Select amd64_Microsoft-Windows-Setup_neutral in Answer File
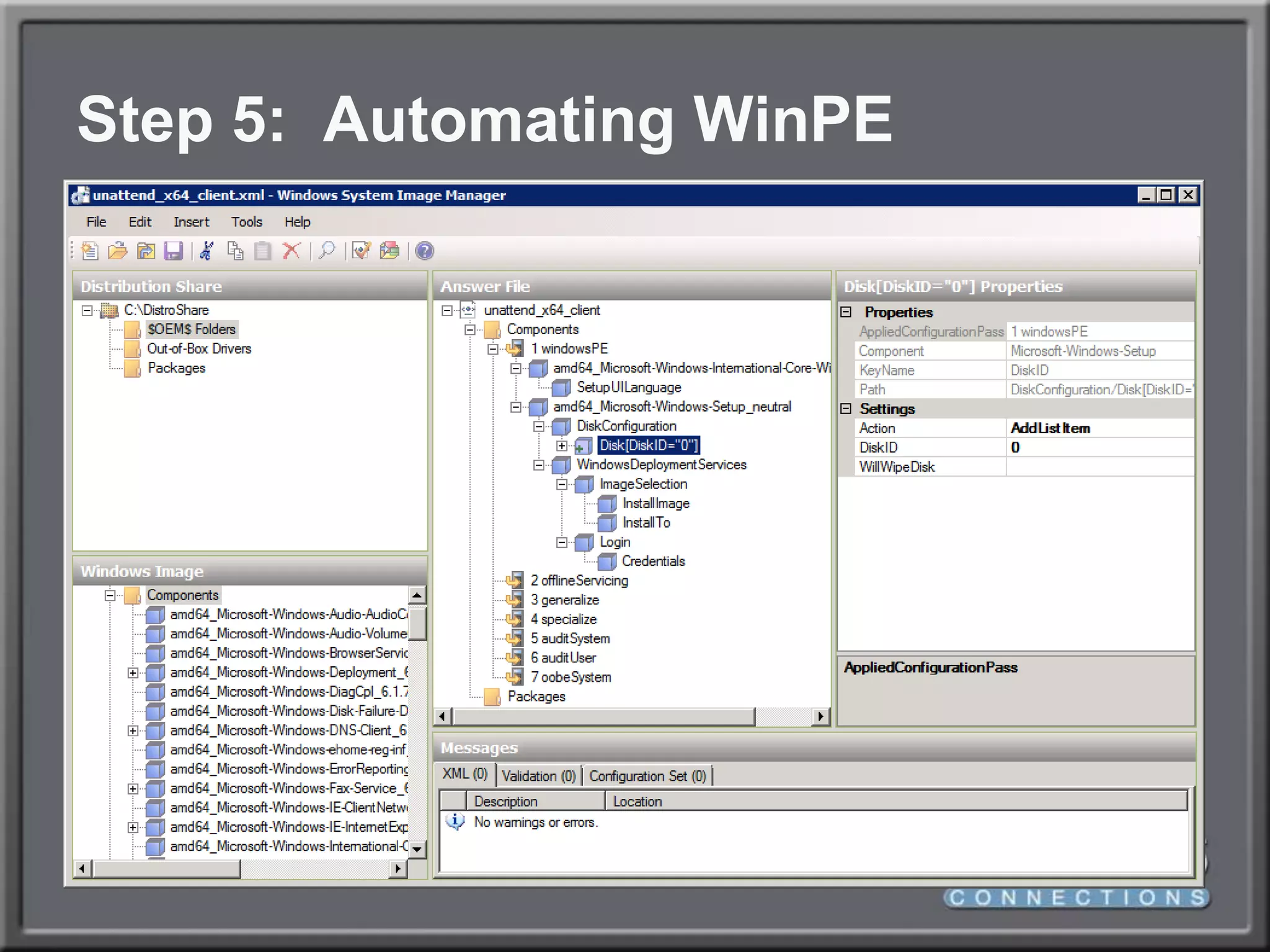1270x952 pixels. 672,407
